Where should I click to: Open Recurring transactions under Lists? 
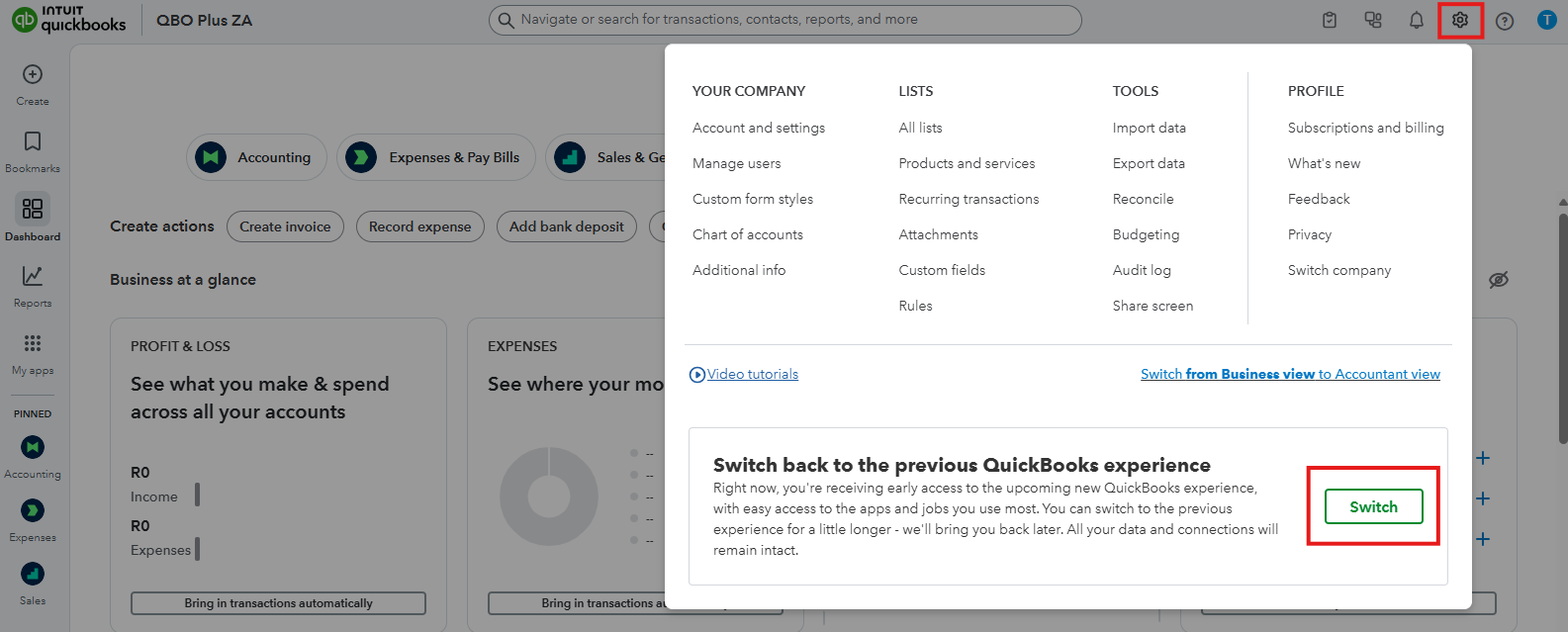coord(968,199)
